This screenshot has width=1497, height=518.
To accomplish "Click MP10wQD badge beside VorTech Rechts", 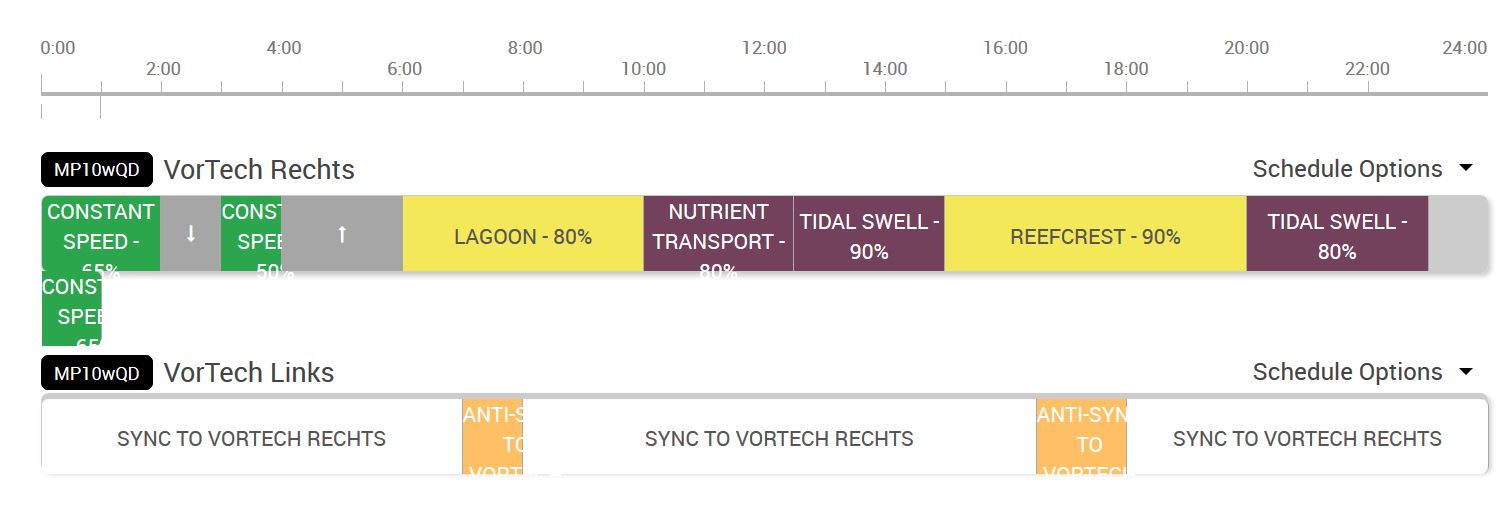I will click(x=97, y=170).
